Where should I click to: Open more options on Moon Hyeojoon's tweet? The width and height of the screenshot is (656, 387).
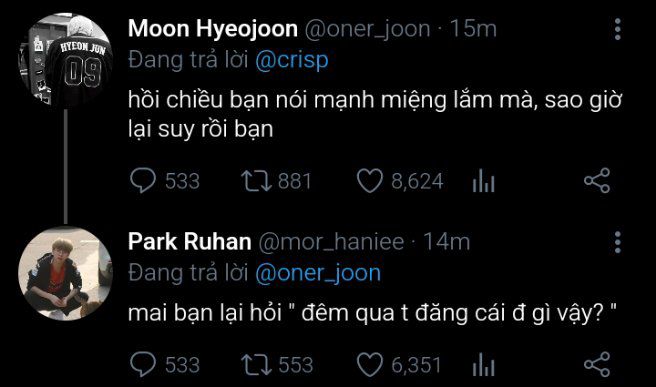[x=618, y=29]
